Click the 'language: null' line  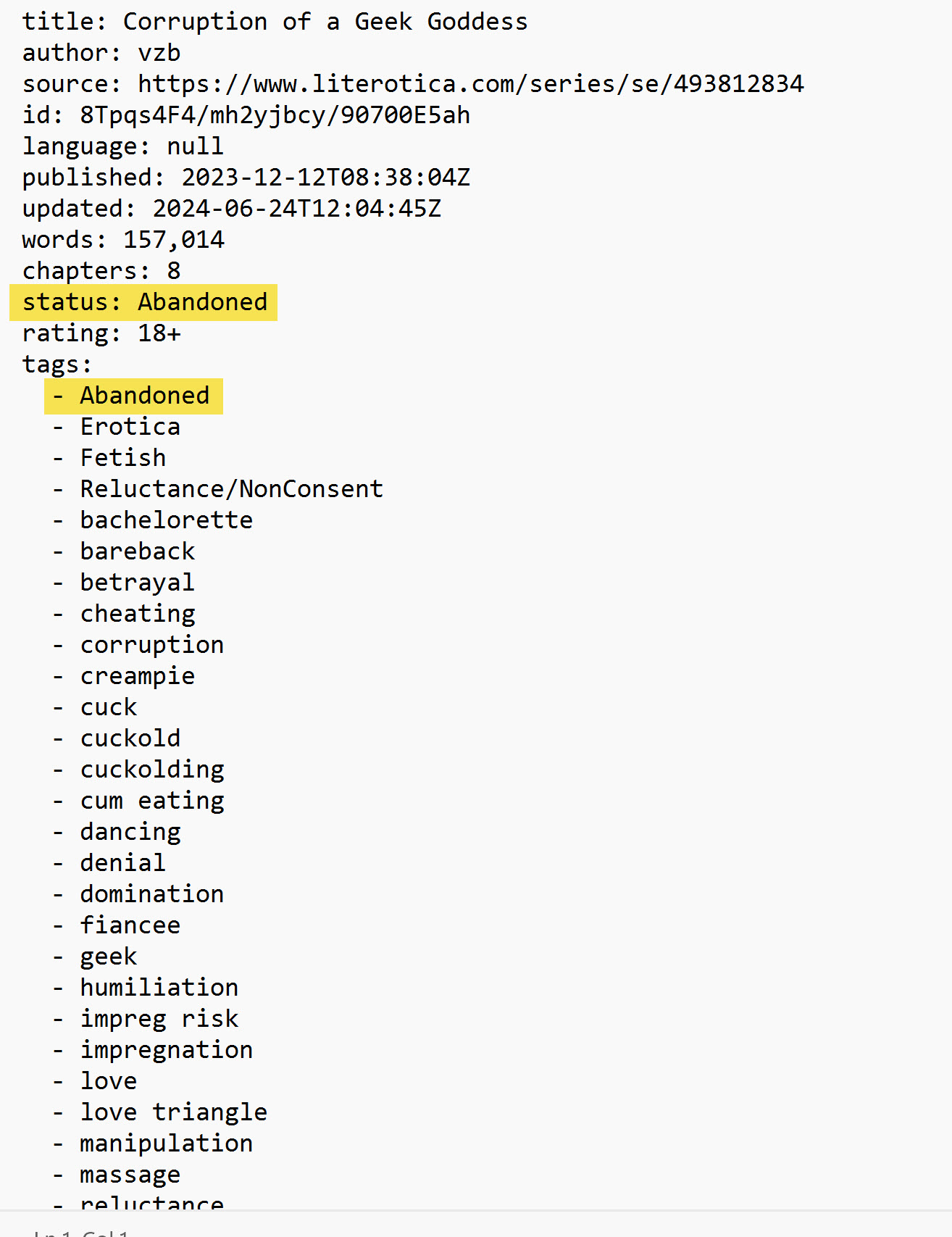click(123, 146)
